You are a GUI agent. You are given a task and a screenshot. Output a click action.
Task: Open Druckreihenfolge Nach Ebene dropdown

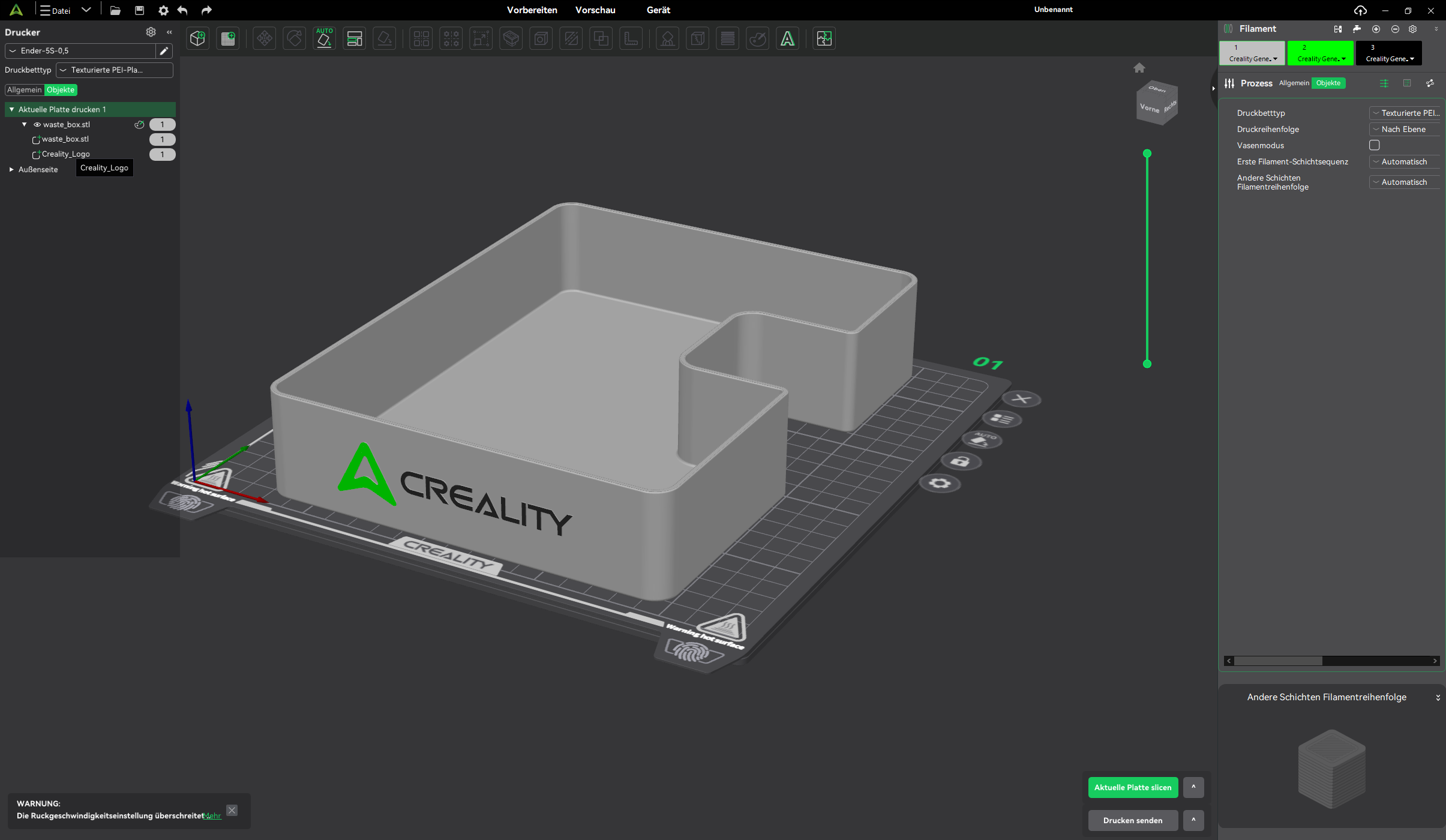[x=1405, y=130]
